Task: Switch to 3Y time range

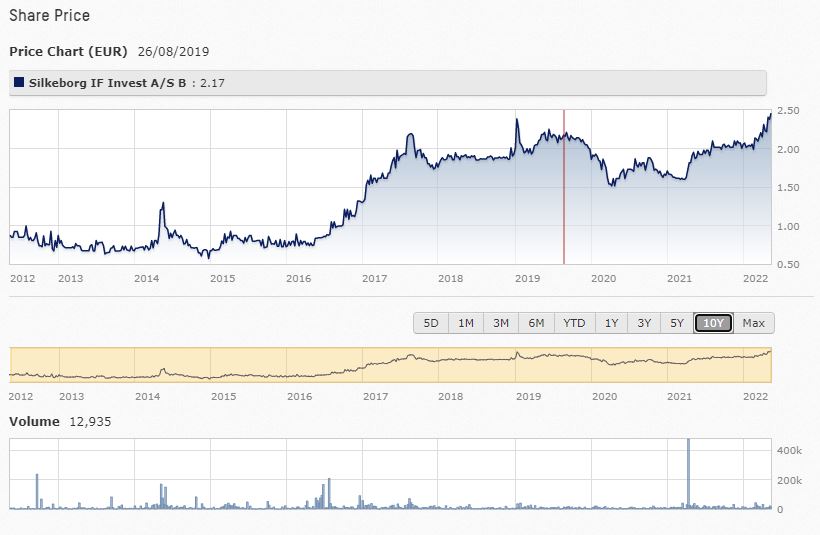Action: tap(644, 323)
